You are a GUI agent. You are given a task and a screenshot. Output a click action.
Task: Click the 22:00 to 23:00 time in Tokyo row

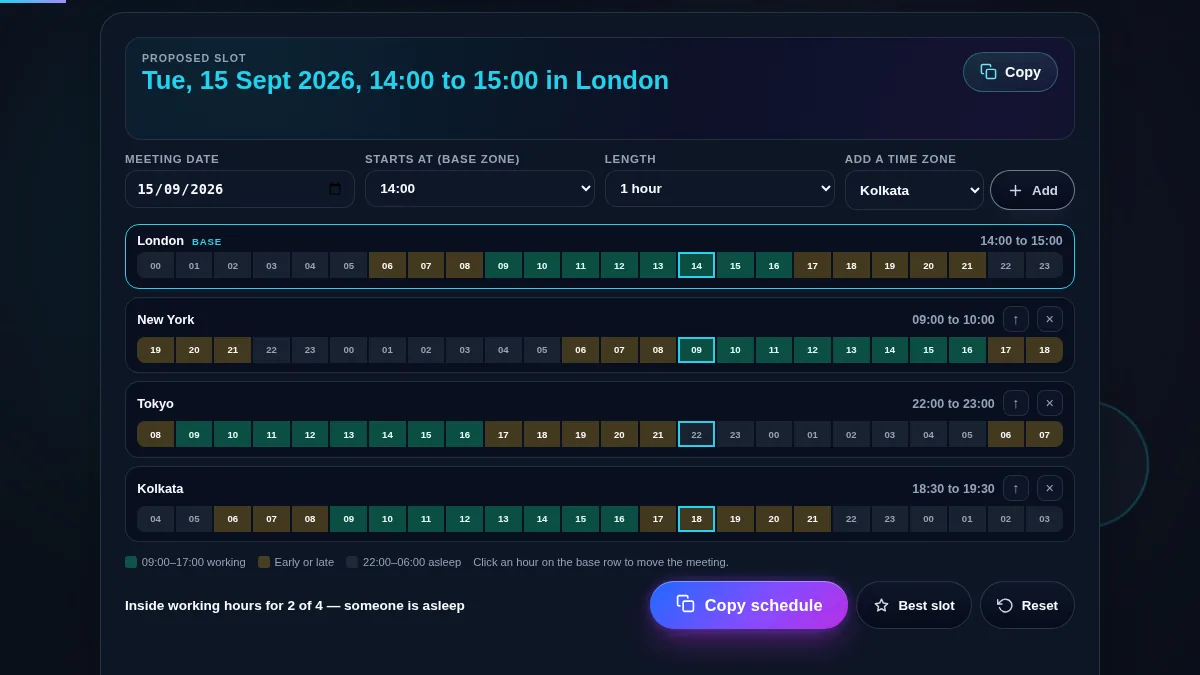pyautogui.click(x=953, y=403)
